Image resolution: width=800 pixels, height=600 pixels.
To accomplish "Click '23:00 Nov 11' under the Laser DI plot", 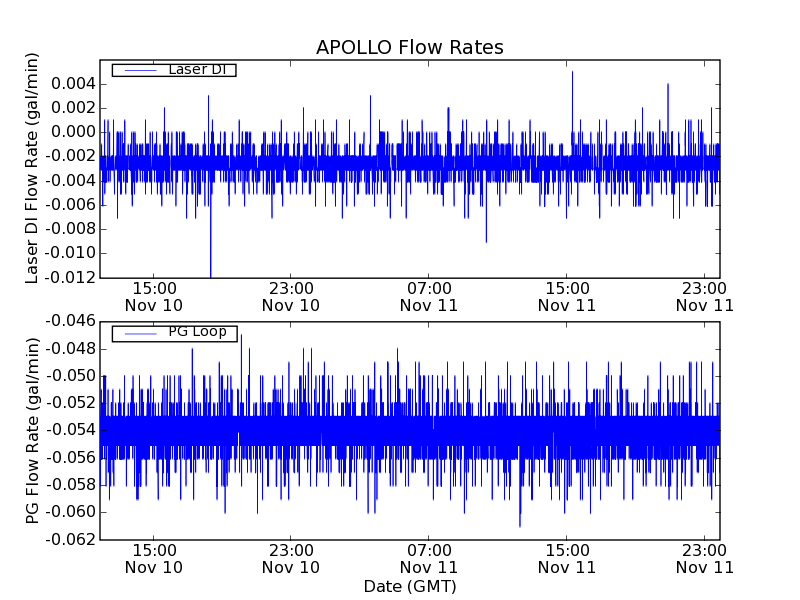I will tap(705, 297).
